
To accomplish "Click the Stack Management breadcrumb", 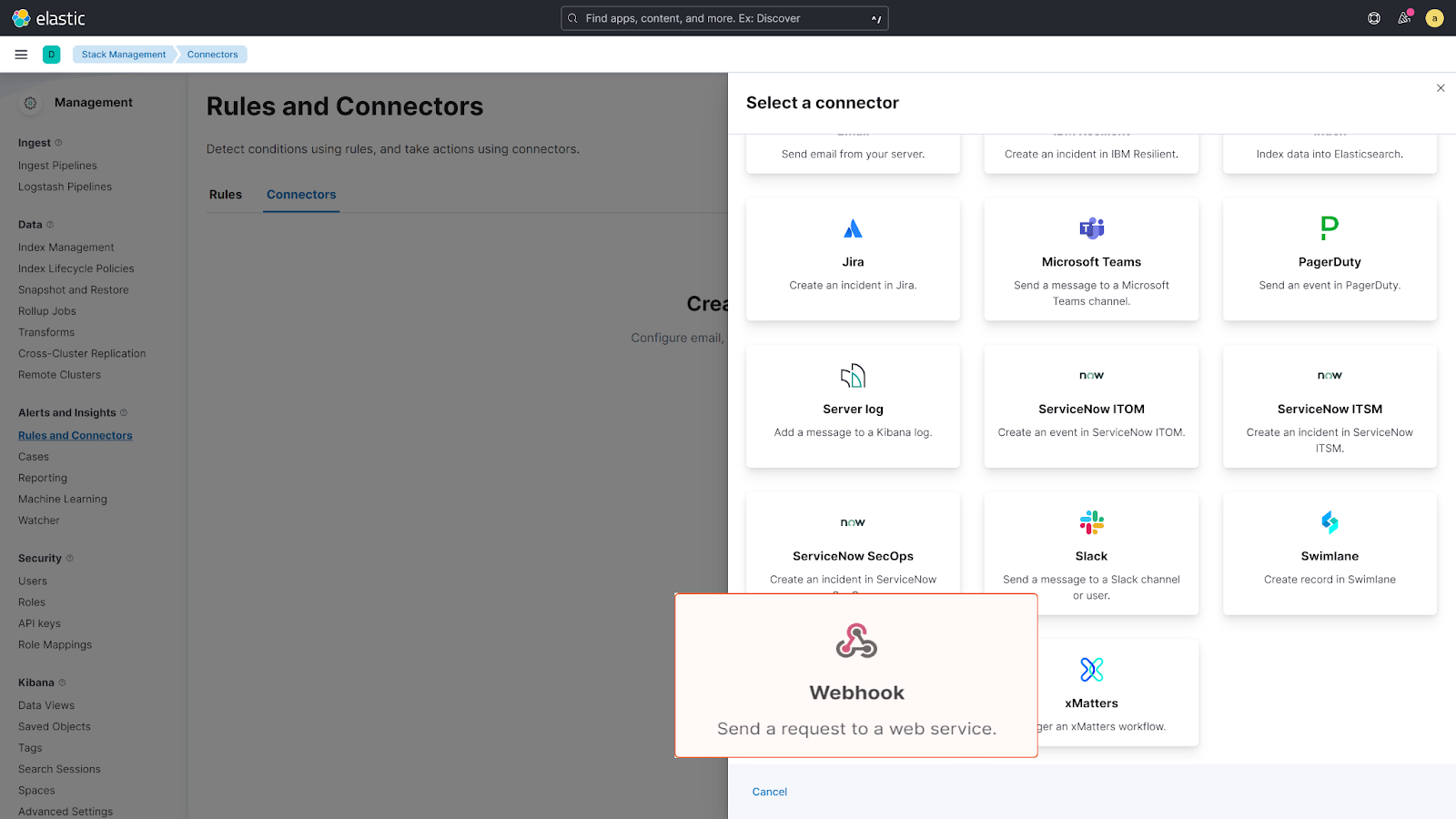I will [x=124, y=55].
